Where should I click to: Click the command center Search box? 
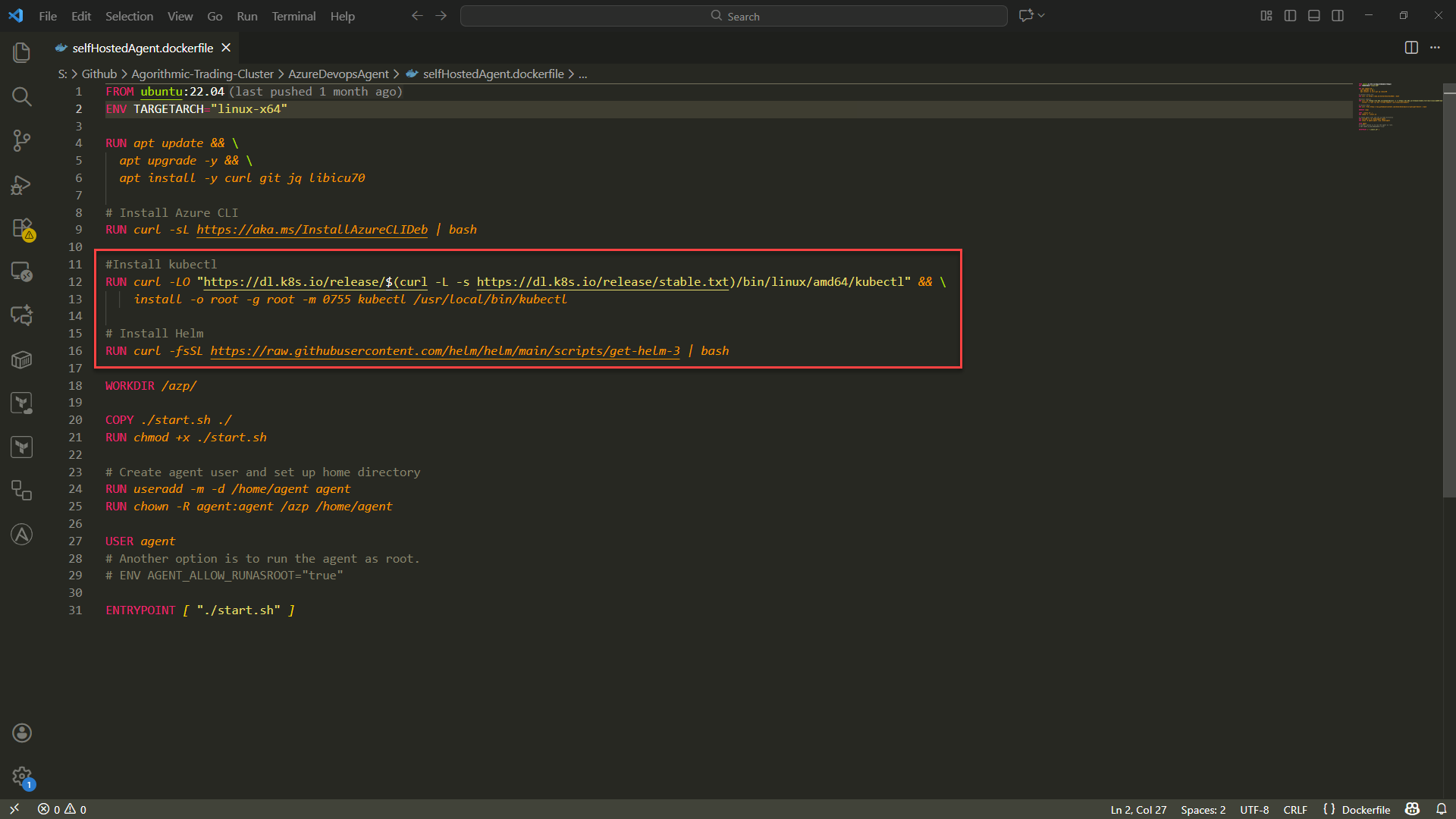point(733,16)
